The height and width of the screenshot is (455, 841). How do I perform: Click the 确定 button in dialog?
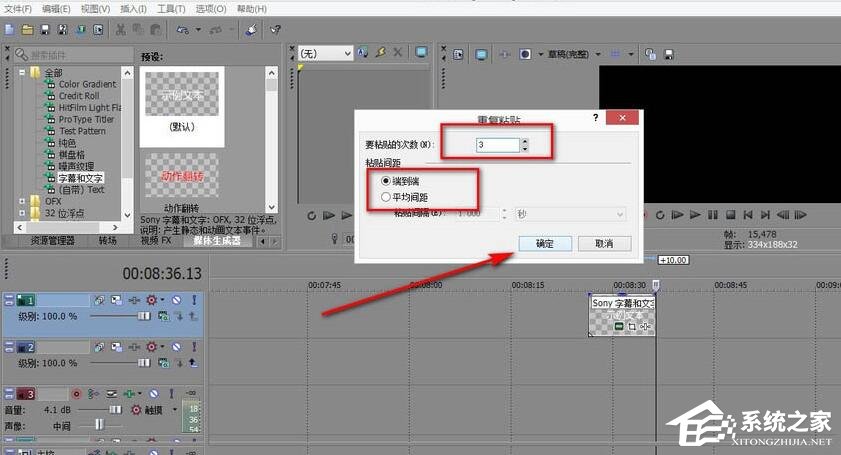[545, 243]
